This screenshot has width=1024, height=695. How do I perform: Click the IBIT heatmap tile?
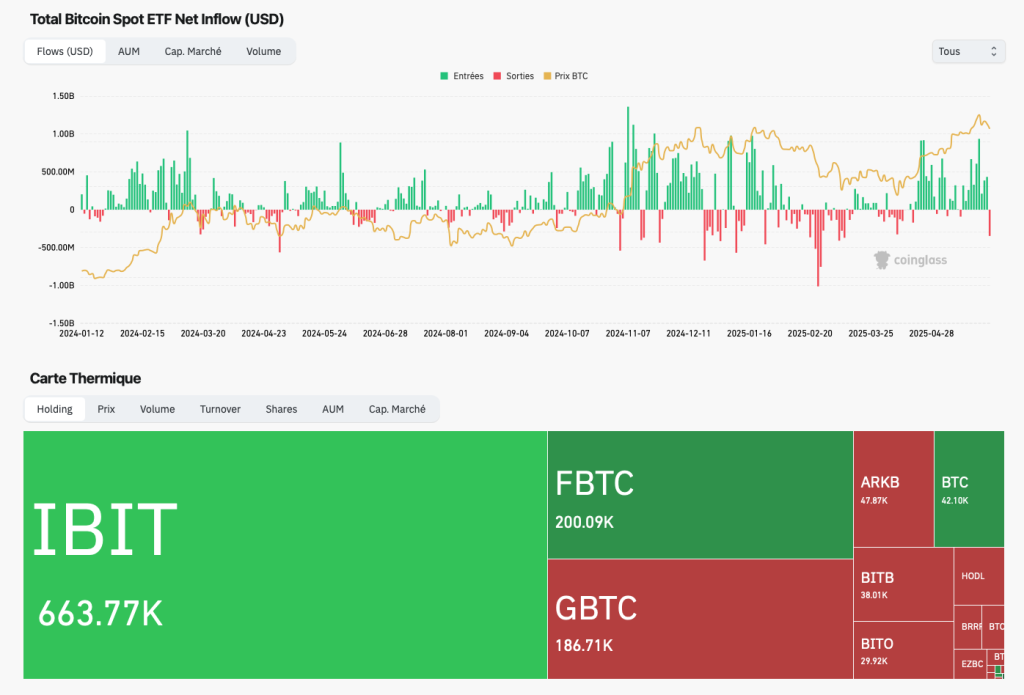click(x=285, y=555)
